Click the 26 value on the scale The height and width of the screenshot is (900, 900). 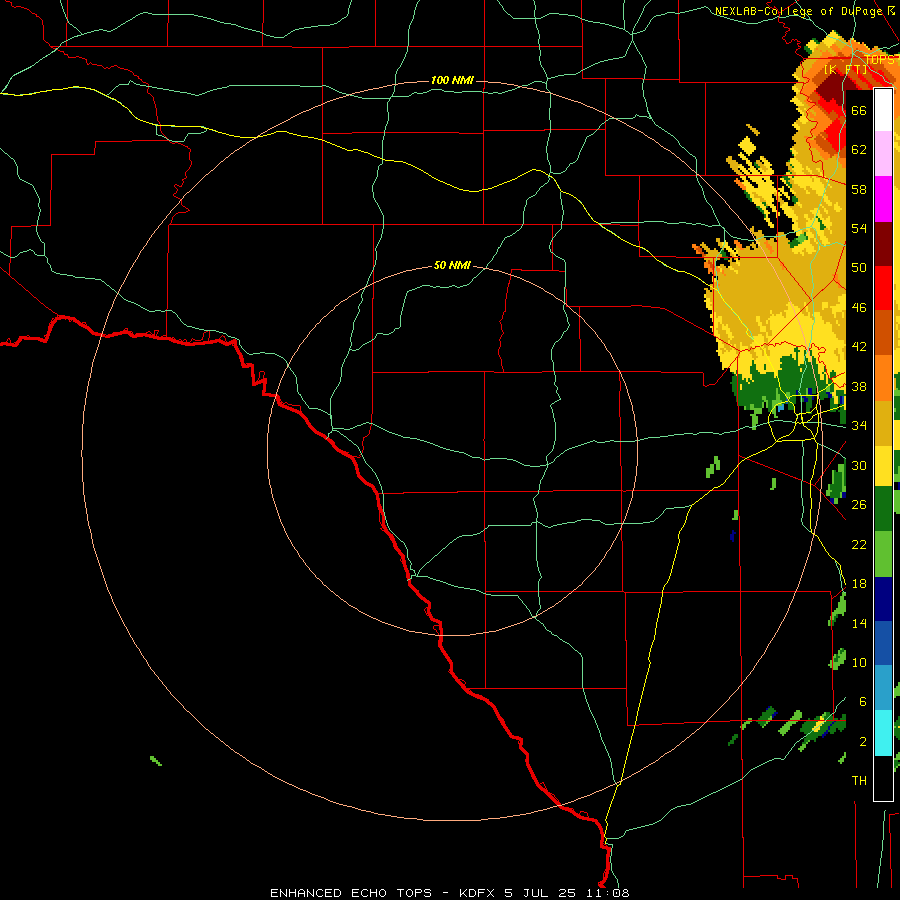click(859, 505)
